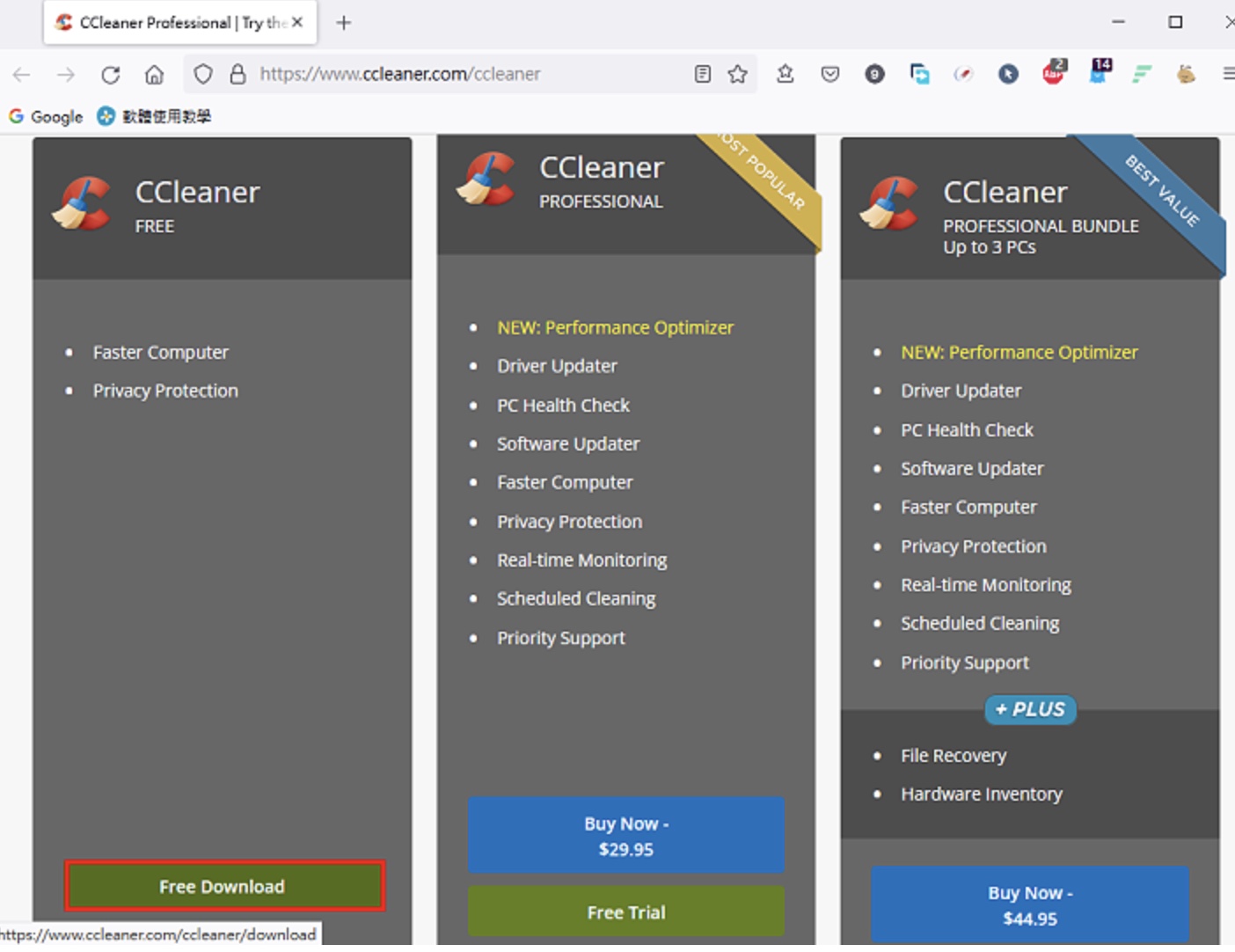1235x952 pixels.
Task: Click 'Scheduled Cleaning' in Professional card
Action: pyautogui.click(x=576, y=599)
